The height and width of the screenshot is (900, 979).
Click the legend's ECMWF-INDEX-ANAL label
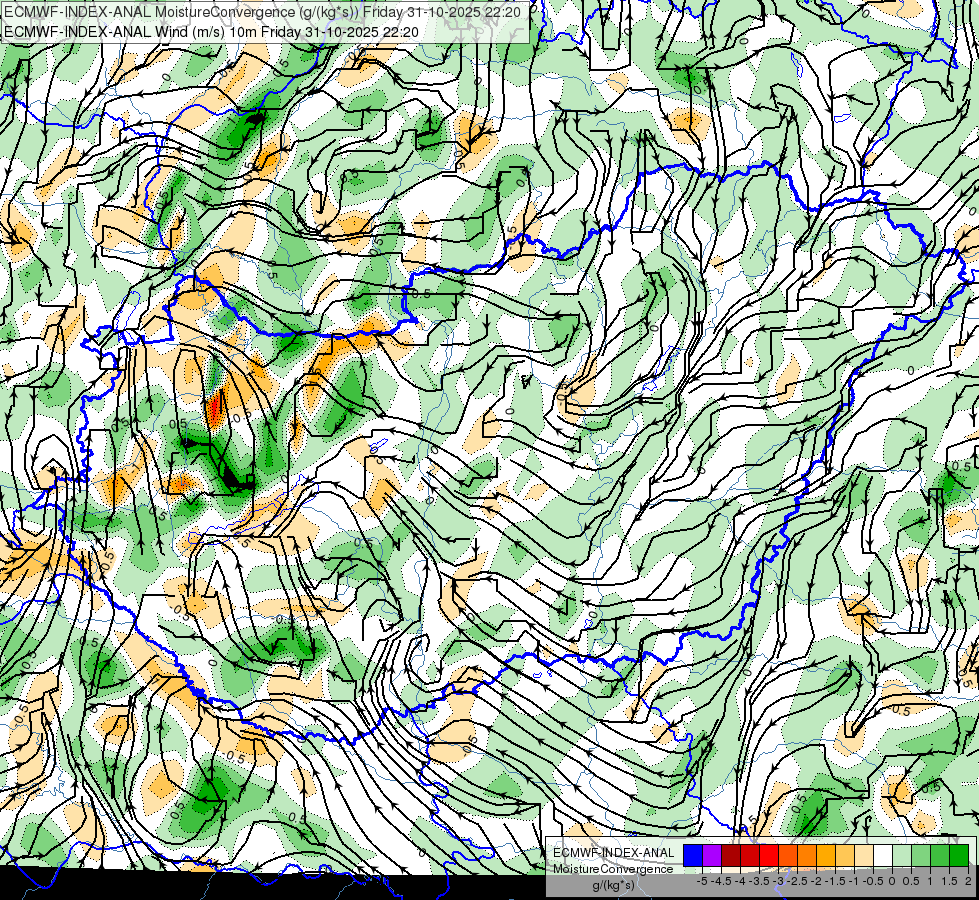(614, 853)
